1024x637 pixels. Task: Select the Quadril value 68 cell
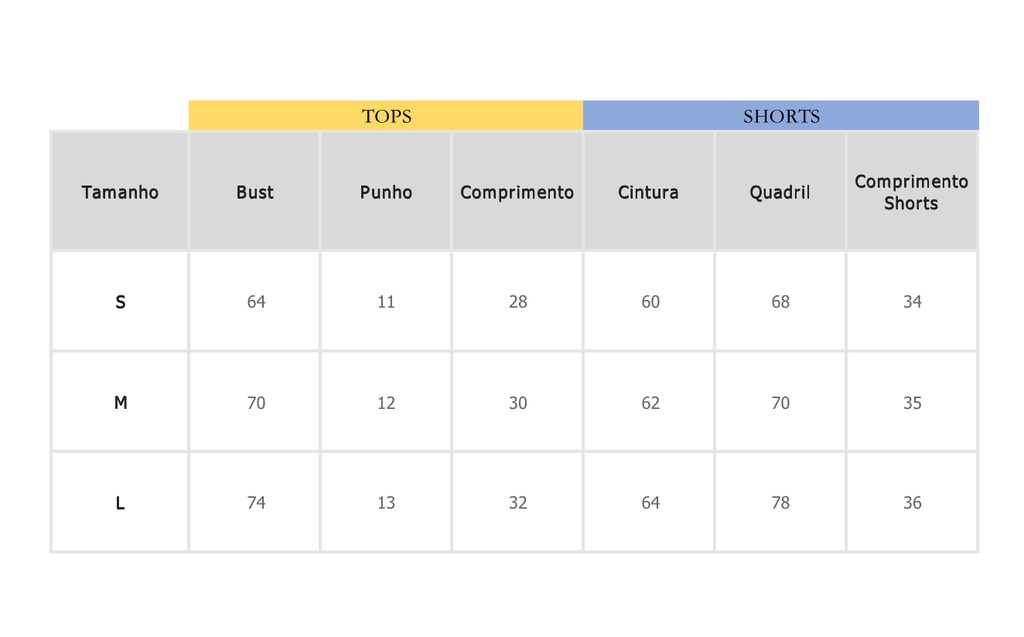coord(780,301)
